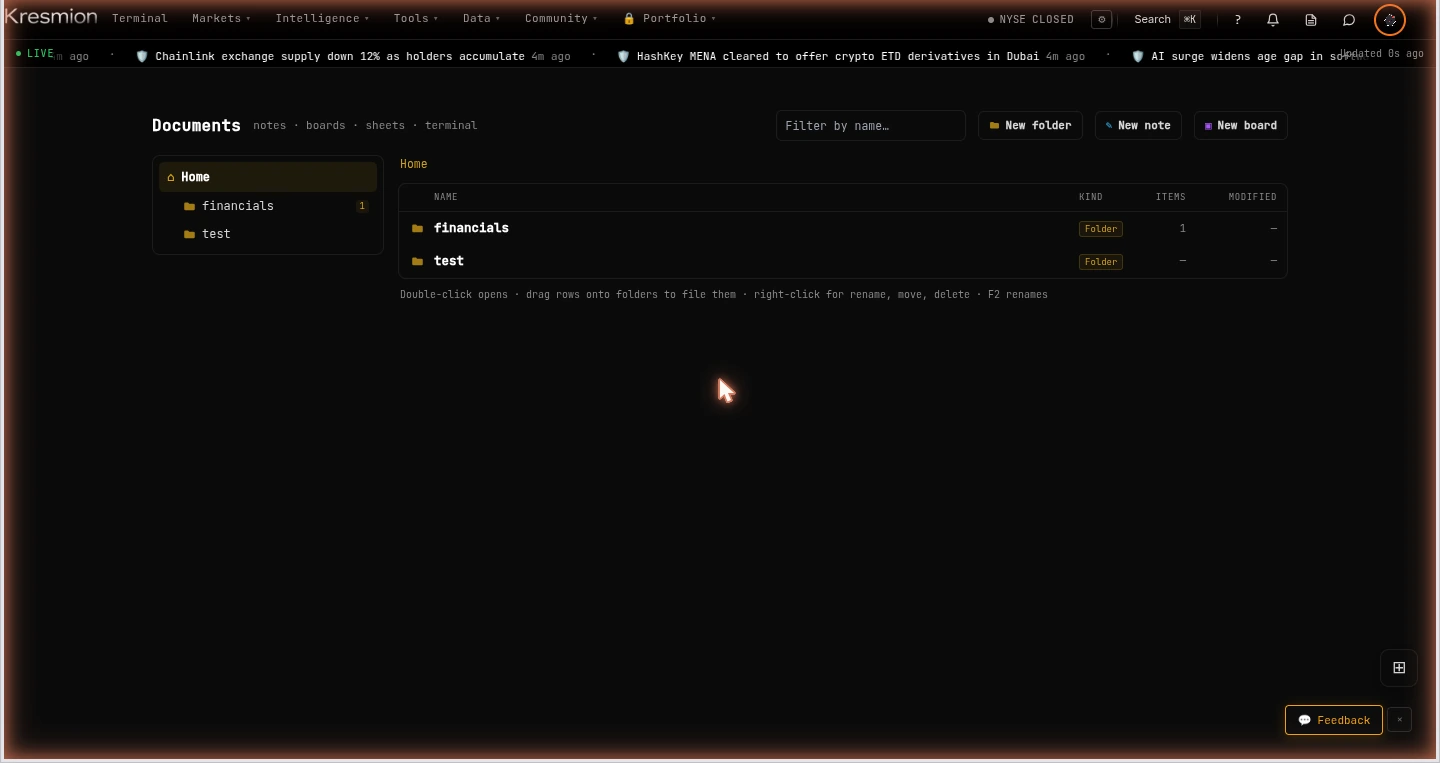The width and height of the screenshot is (1440, 763).
Task: Click the NAME column header
Action: point(446,197)
